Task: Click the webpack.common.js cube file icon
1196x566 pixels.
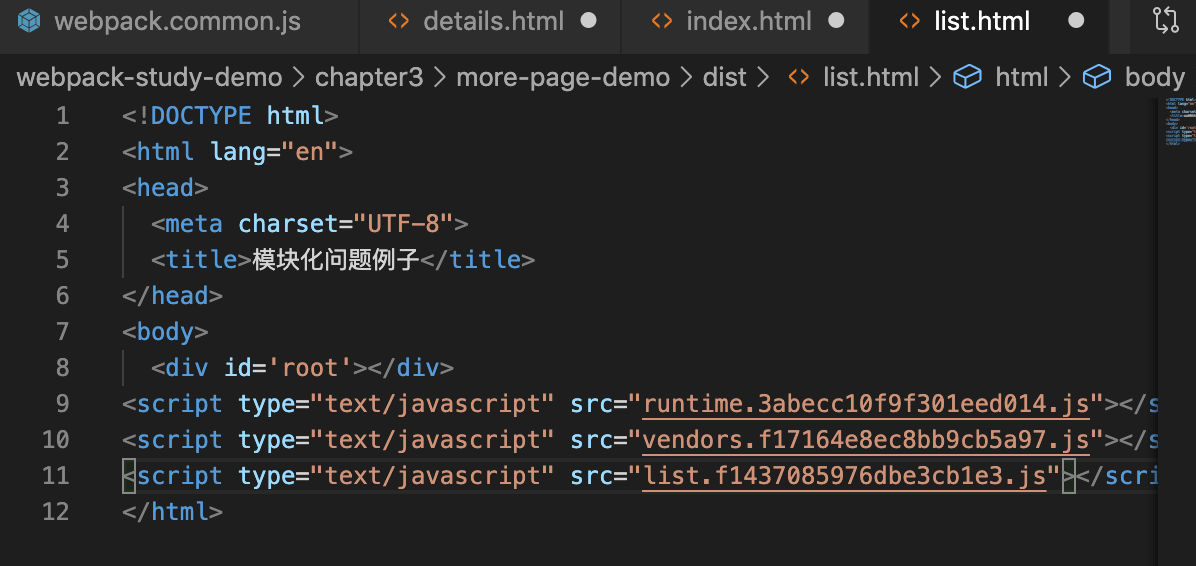Action: [30, 21]
